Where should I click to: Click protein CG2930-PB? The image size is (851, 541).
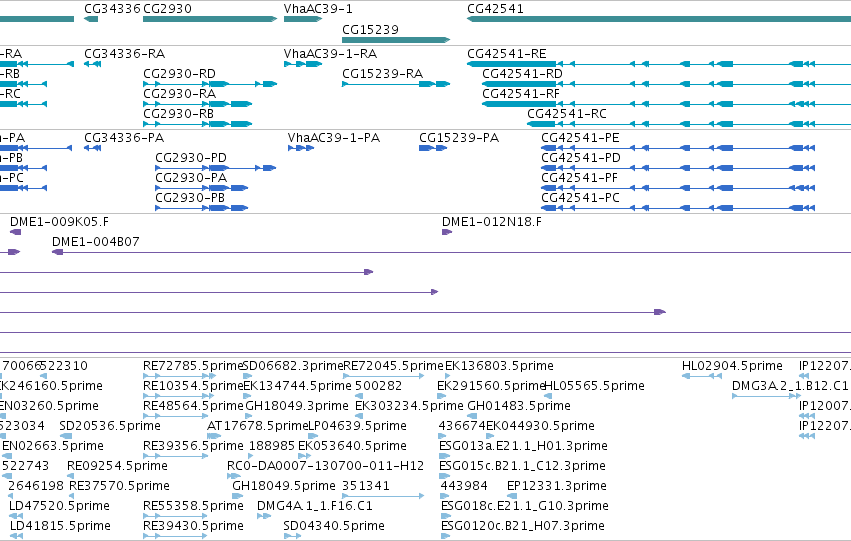click(190, 198)
